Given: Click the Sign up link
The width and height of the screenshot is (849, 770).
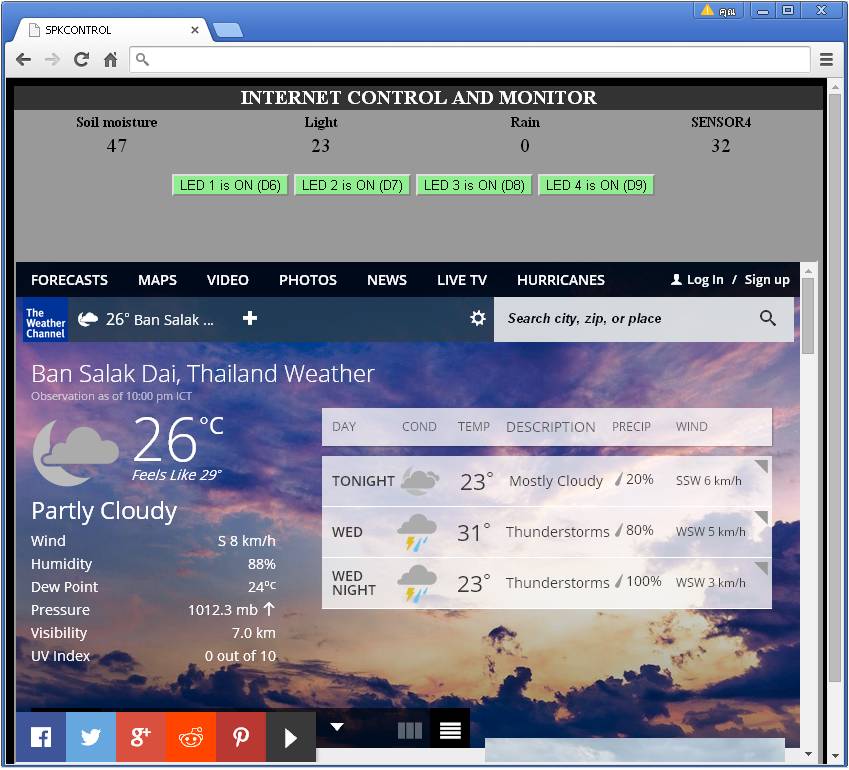Looking at the screenshot, I should [x=767, y=280].
